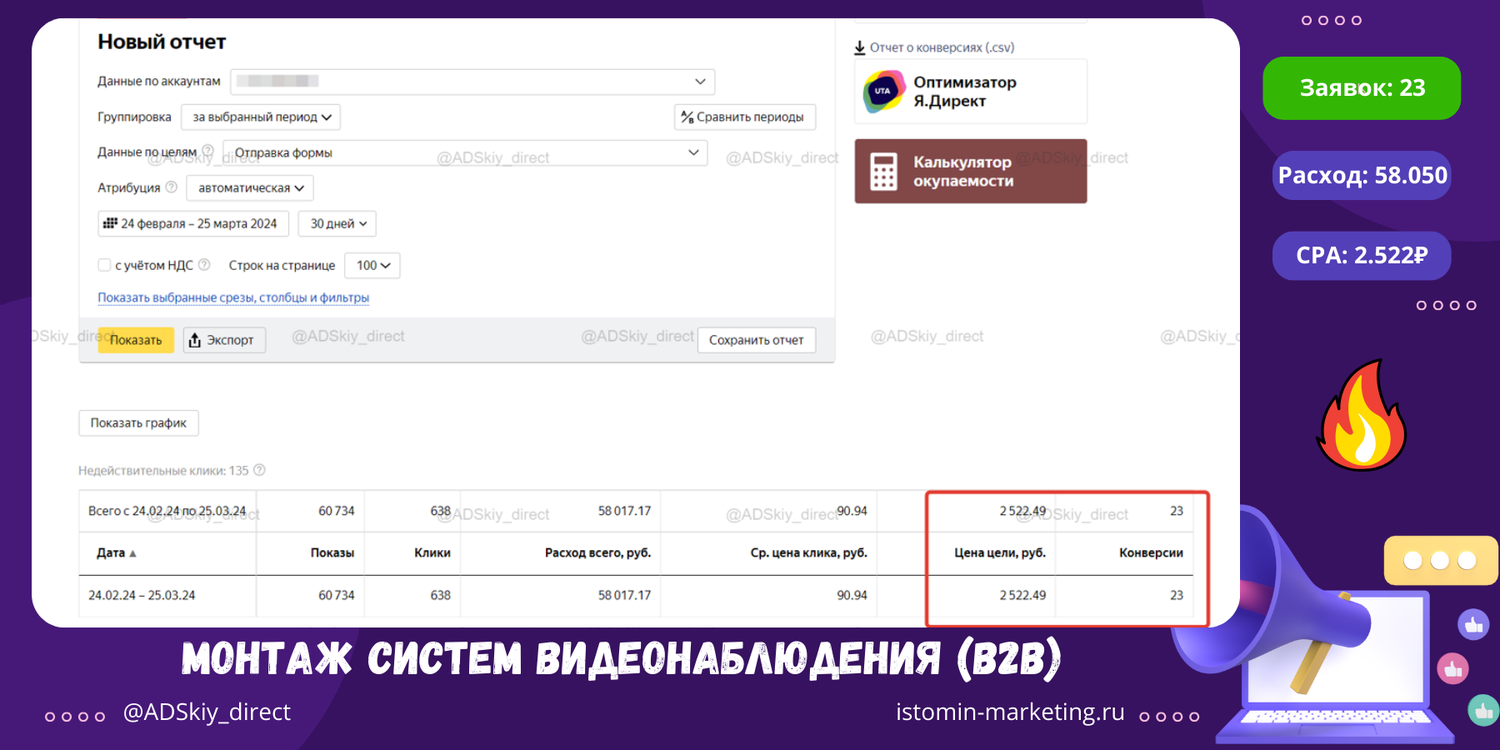Click help icon next to 'с учётом НДС'
The image size is (1500, 750).
coord(204,266)
